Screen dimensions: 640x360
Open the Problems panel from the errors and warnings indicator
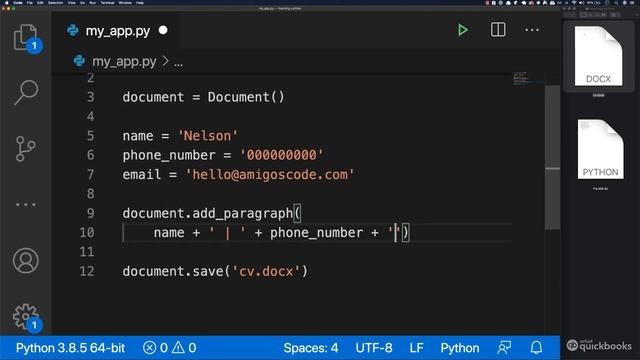tap(169, 348)
